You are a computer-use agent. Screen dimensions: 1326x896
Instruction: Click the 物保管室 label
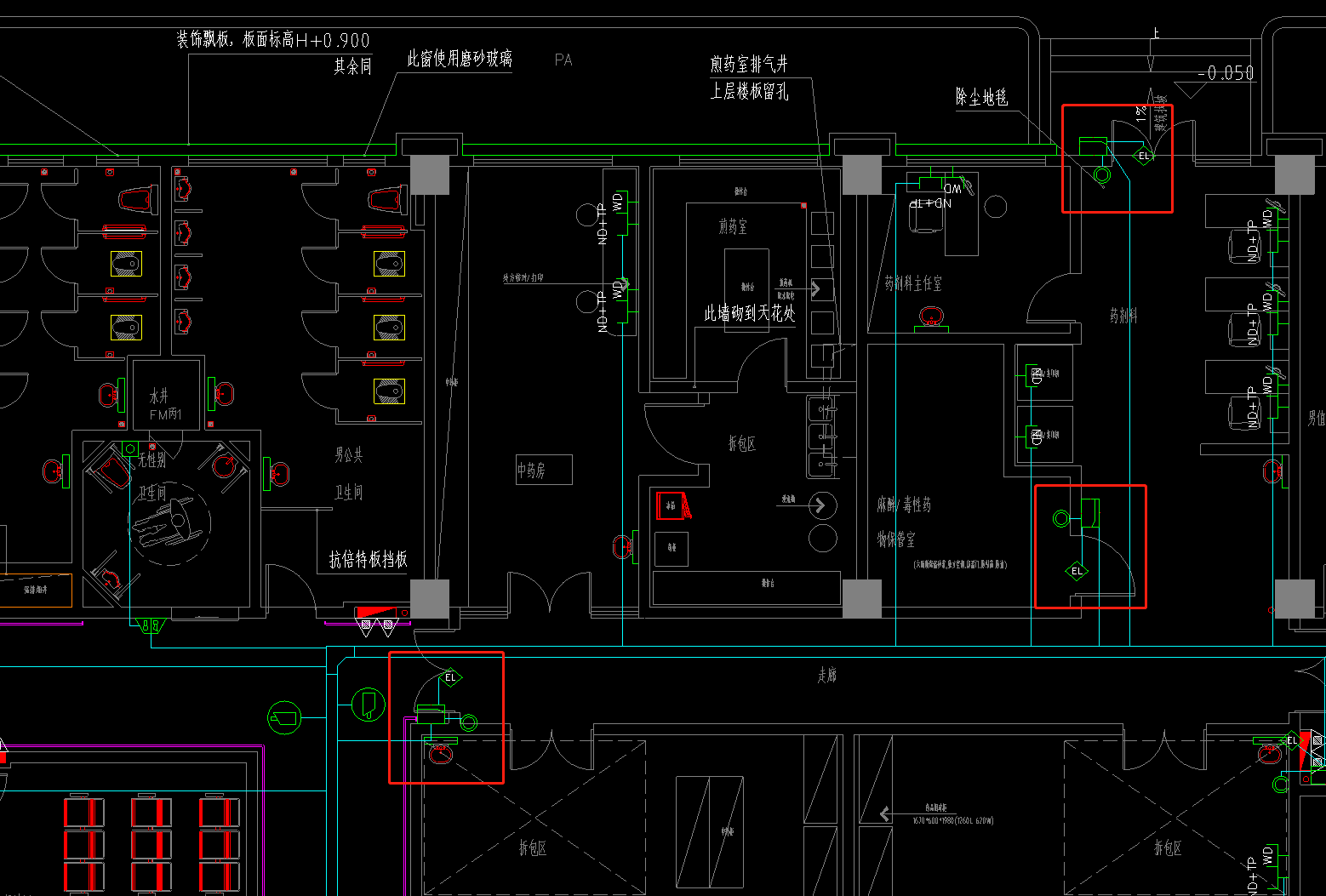896,539
